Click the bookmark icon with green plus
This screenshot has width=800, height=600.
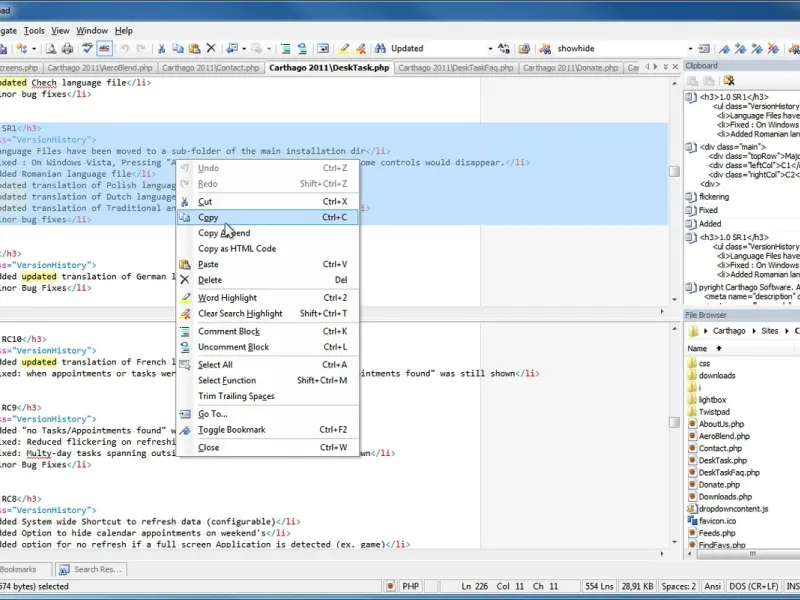tap(740, 48)
